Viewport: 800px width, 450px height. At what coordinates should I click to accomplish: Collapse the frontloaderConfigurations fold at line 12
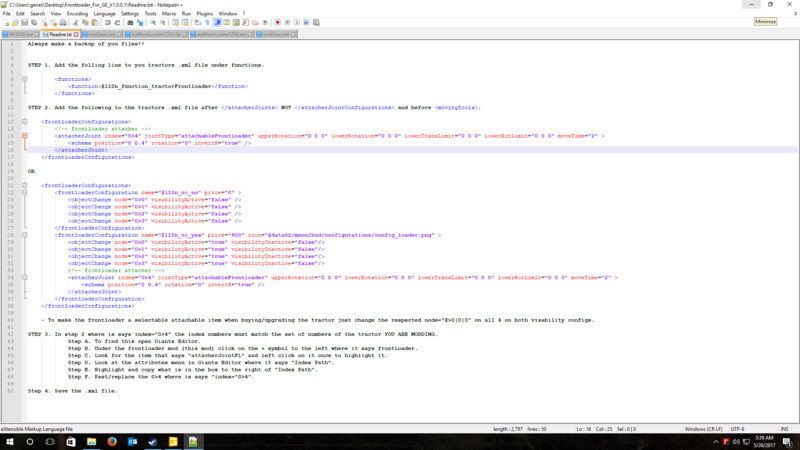point(24,122)
